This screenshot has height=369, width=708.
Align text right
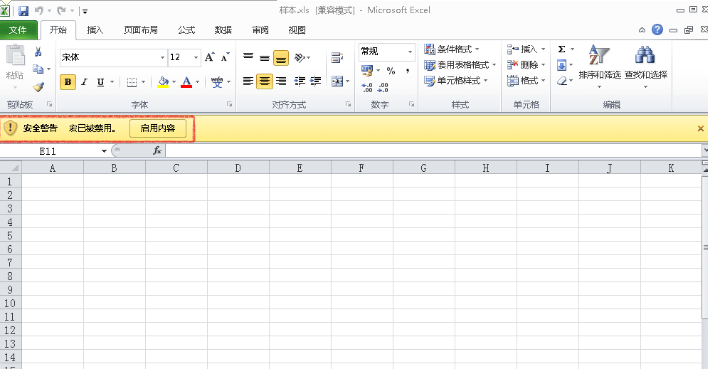(x=281, y=81)
